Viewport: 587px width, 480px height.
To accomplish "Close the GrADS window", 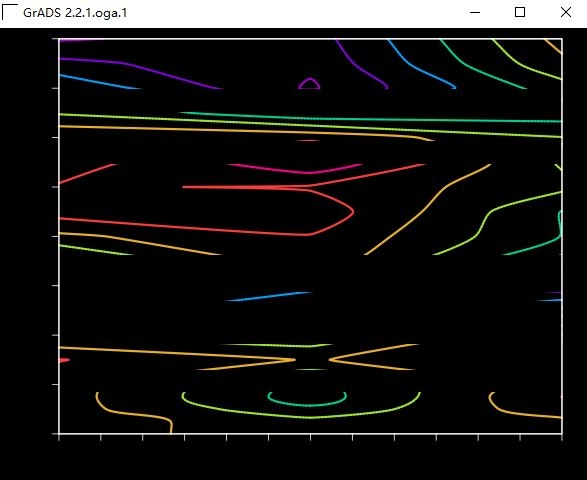I will (566, 12).
